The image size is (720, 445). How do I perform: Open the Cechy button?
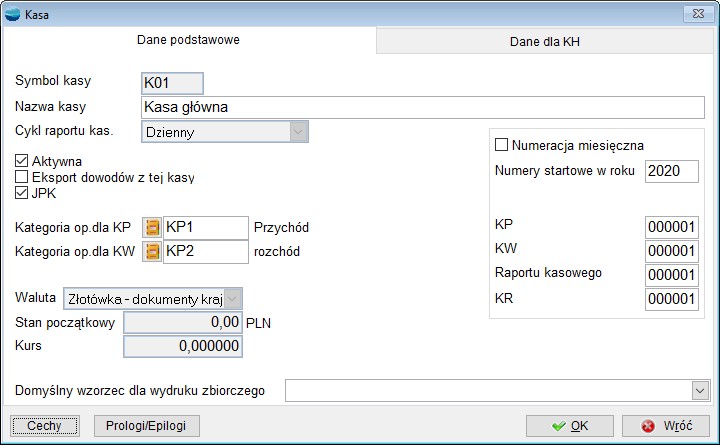coord(44,426)
